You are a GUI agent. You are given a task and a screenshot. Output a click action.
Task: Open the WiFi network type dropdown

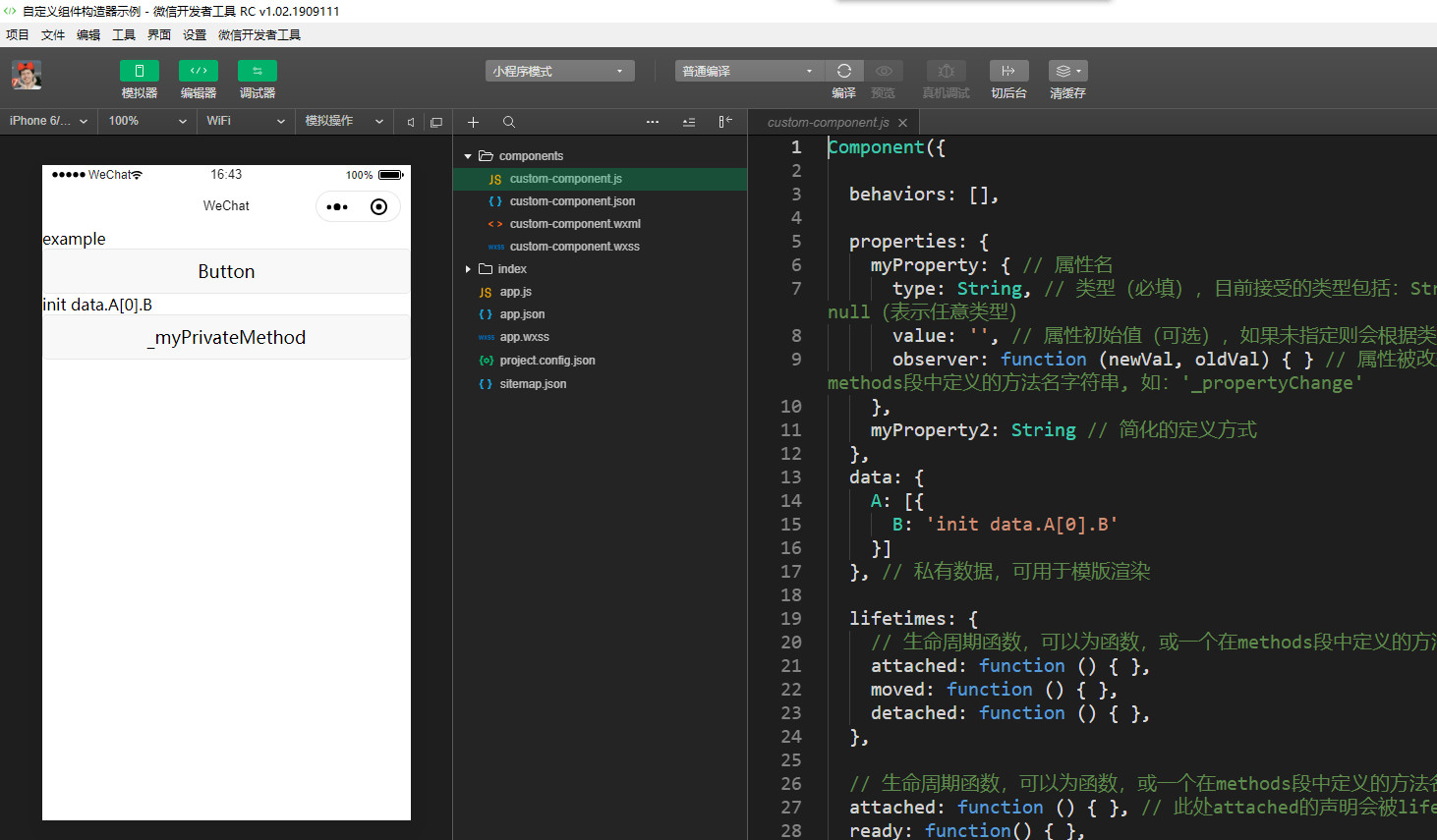click(x=246, y=121)
